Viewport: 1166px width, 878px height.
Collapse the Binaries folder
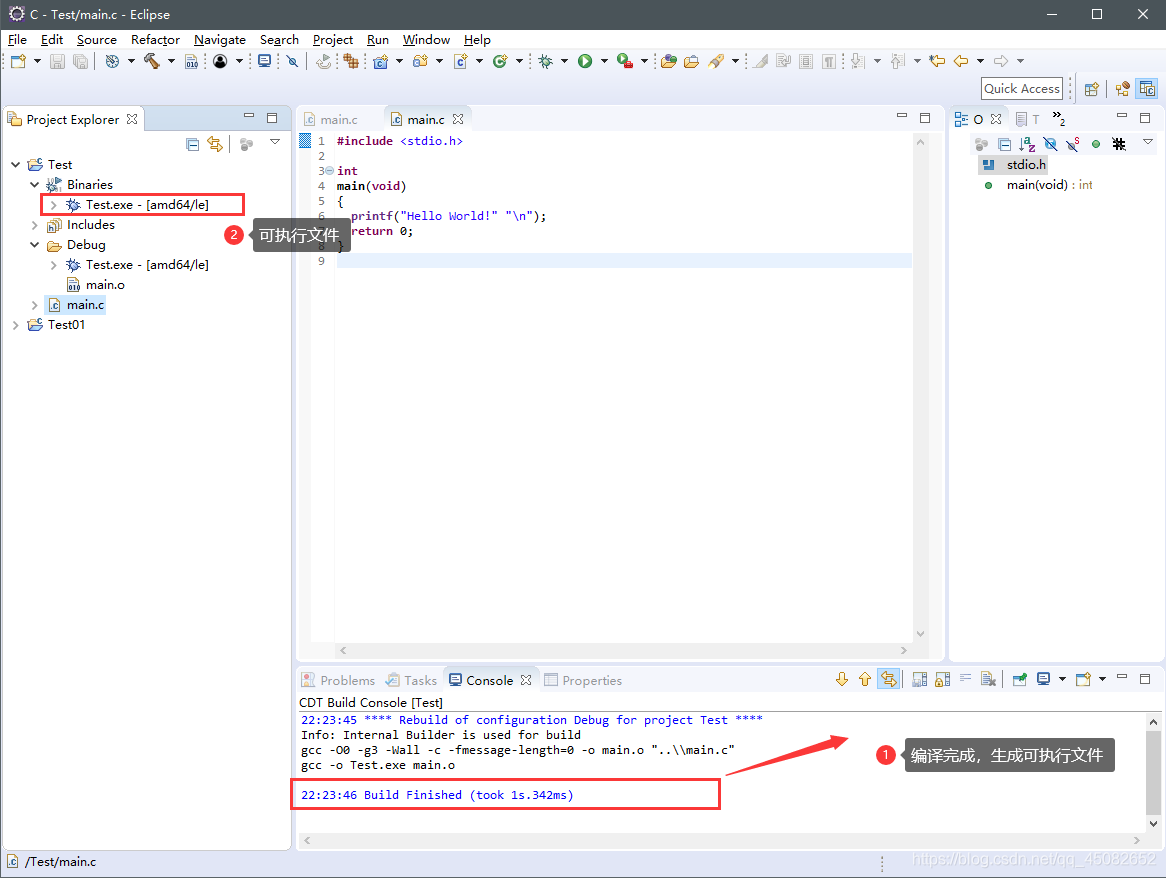coord(34,184)
